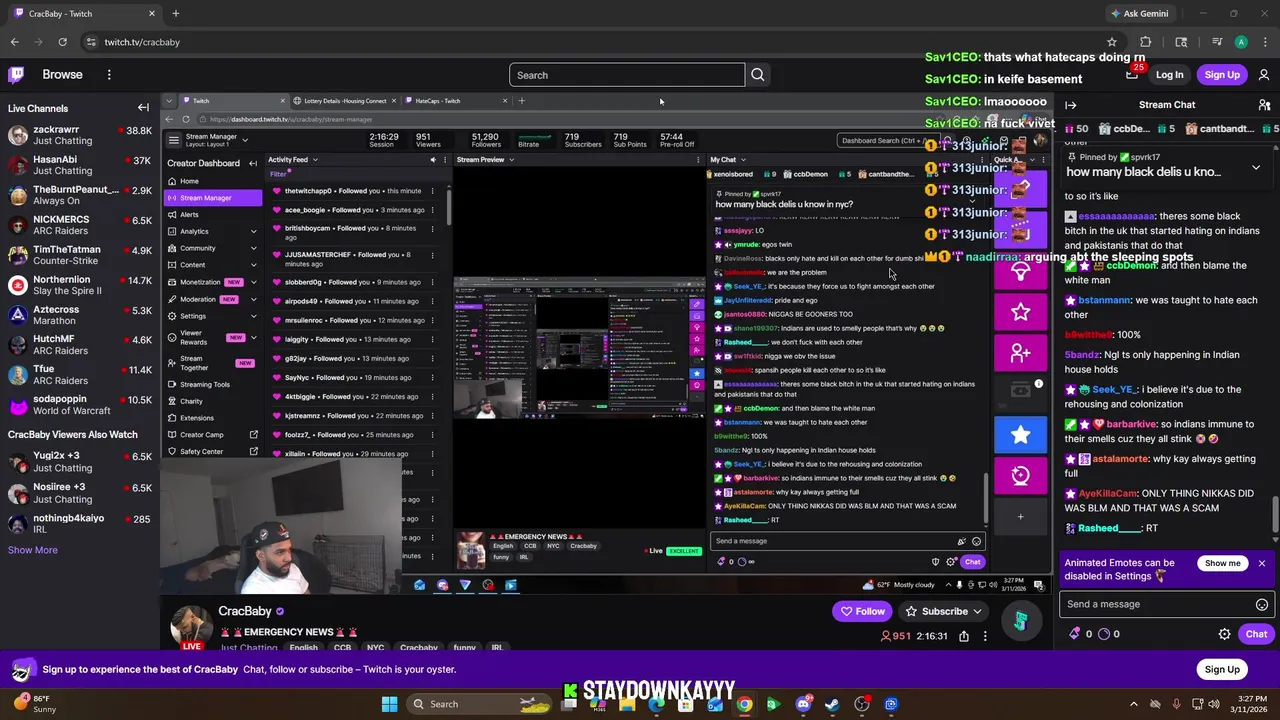Share the stream with the share icon
Image resolution: width=1280 pixels, height=720 pixels.
point(963,636)
